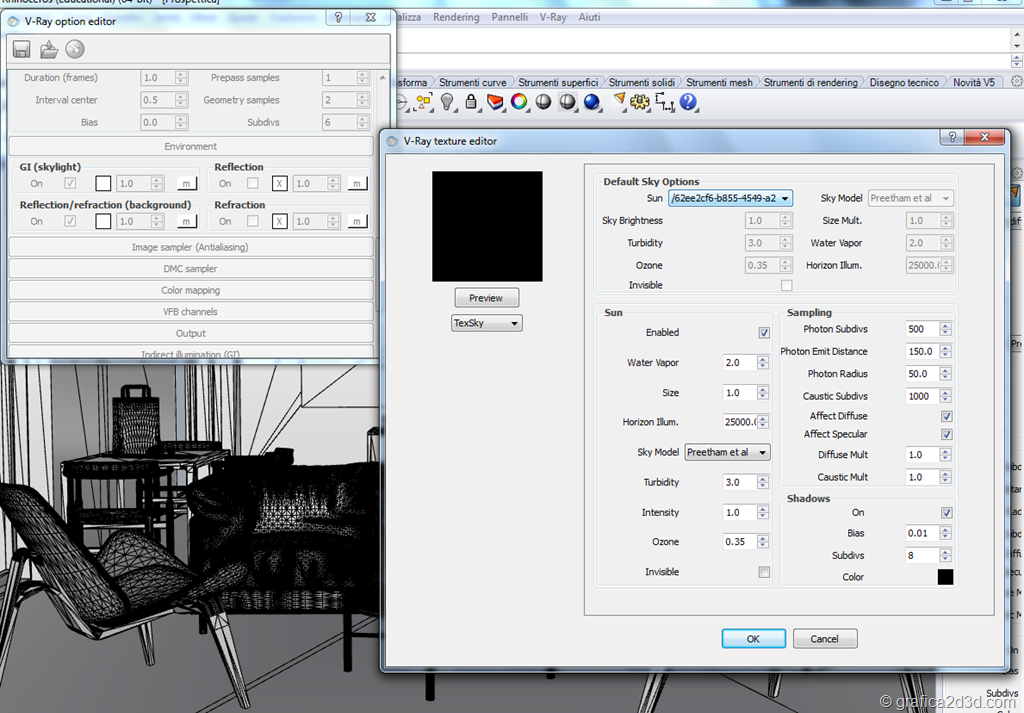Open the Sun source dropdown
This screenshot has width=1024, height=713.
(730, 198)
